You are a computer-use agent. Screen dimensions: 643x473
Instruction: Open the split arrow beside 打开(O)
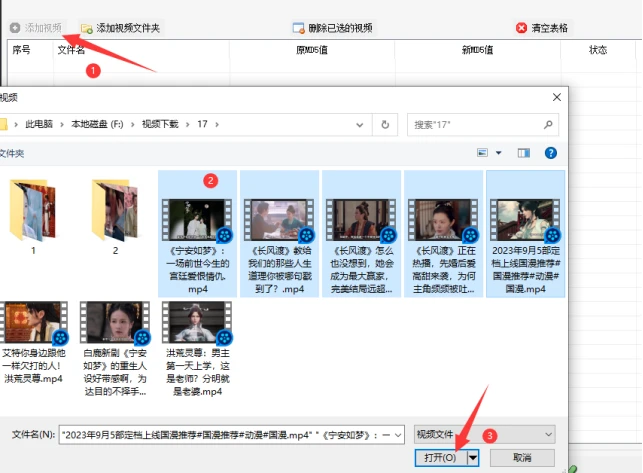[473, 457]
